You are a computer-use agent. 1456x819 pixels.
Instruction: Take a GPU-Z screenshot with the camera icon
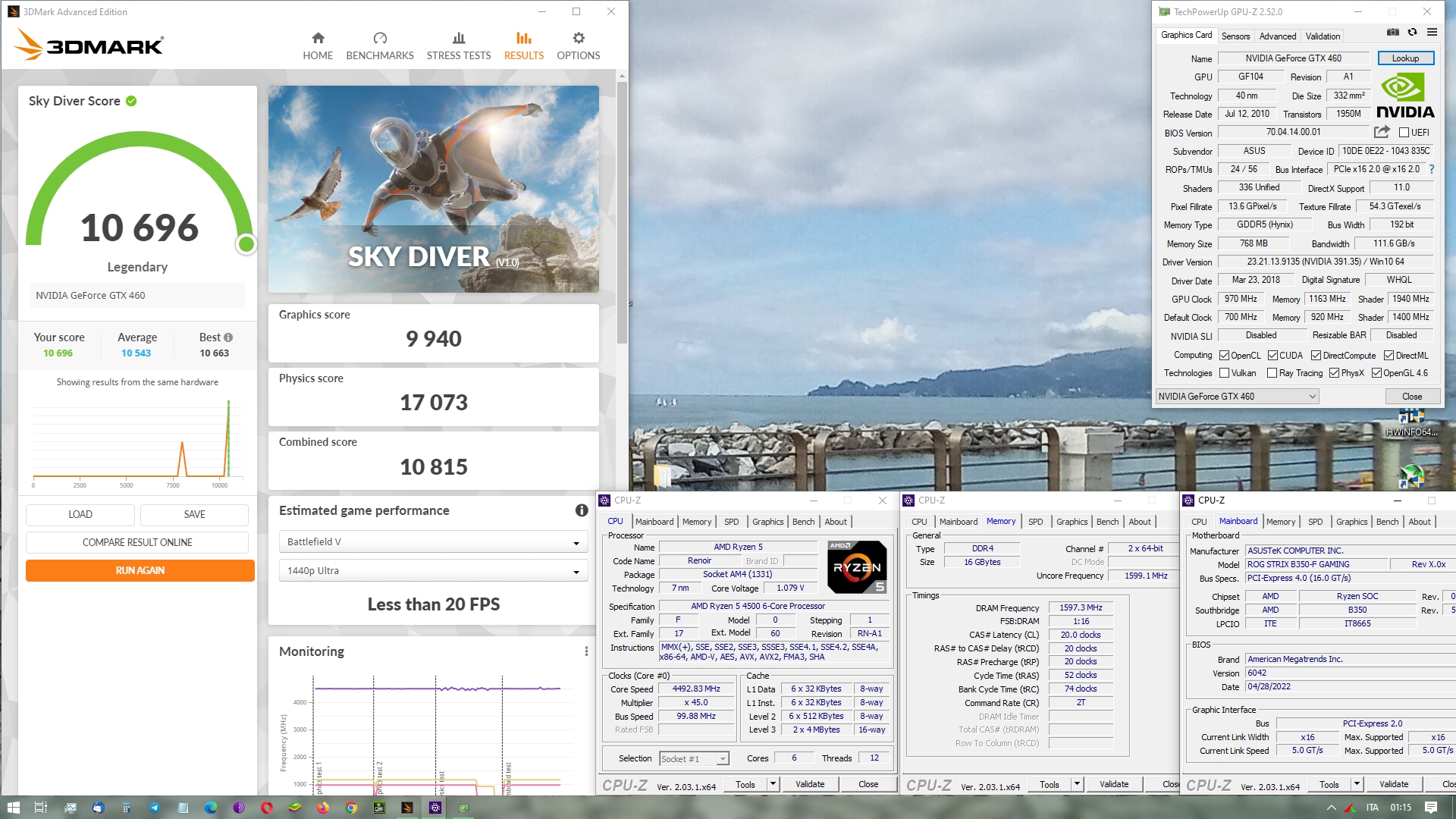tap(1393, 33)
